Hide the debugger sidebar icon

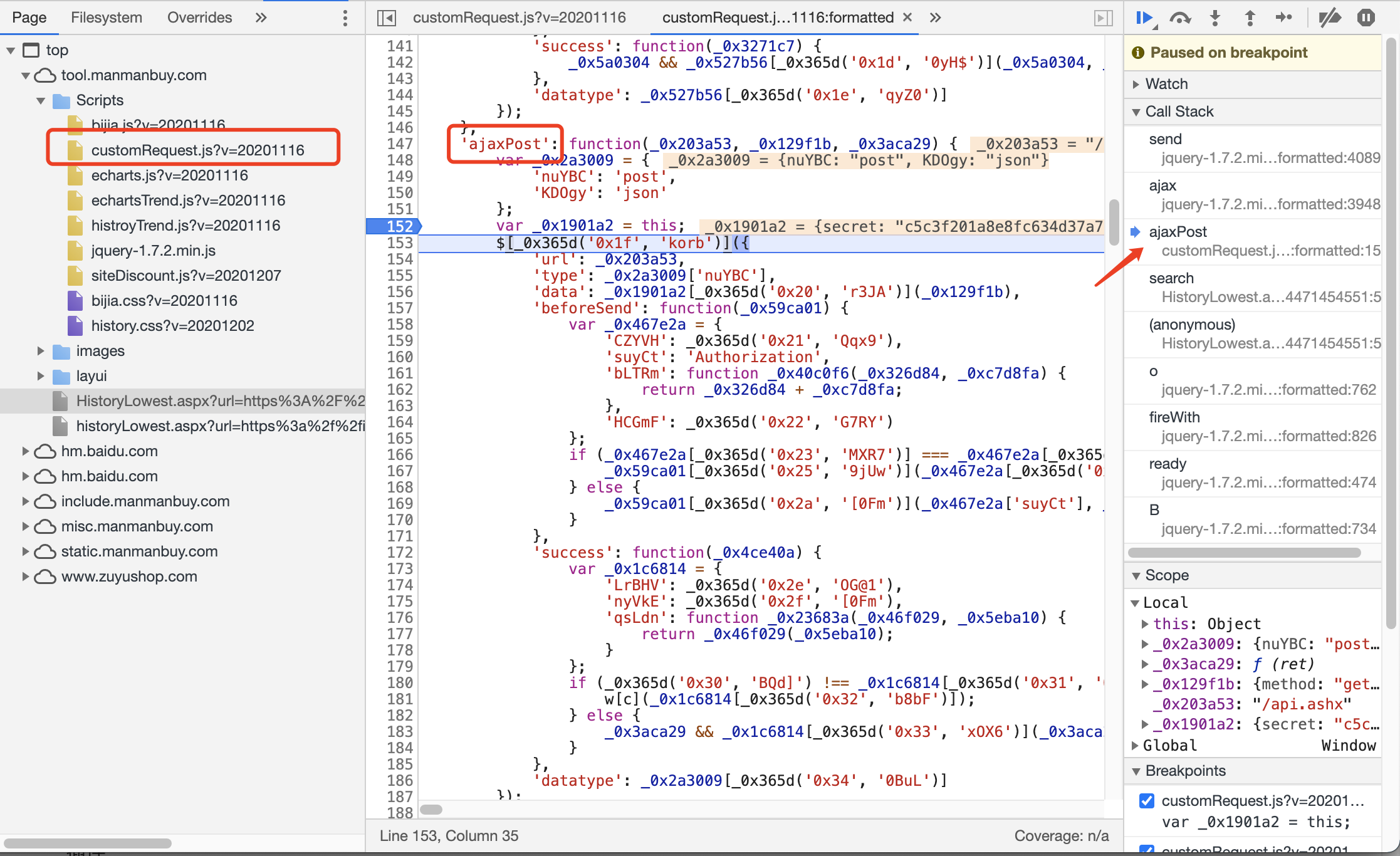1103,18
